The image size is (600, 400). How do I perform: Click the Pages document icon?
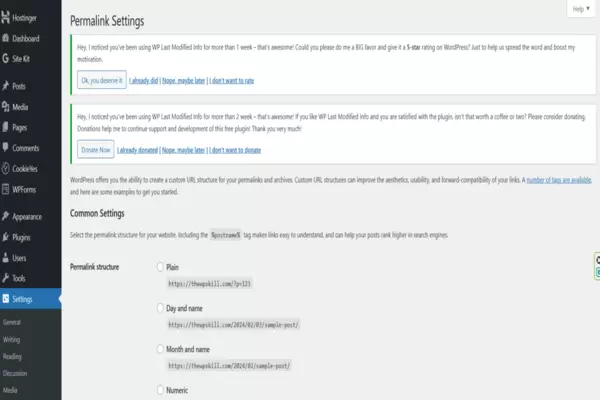pyautogui.click(x=5, y=127)
